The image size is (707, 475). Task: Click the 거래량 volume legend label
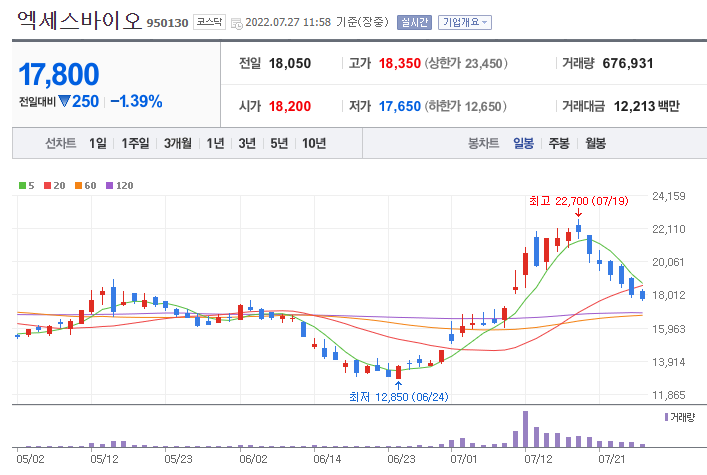[683, 417]
